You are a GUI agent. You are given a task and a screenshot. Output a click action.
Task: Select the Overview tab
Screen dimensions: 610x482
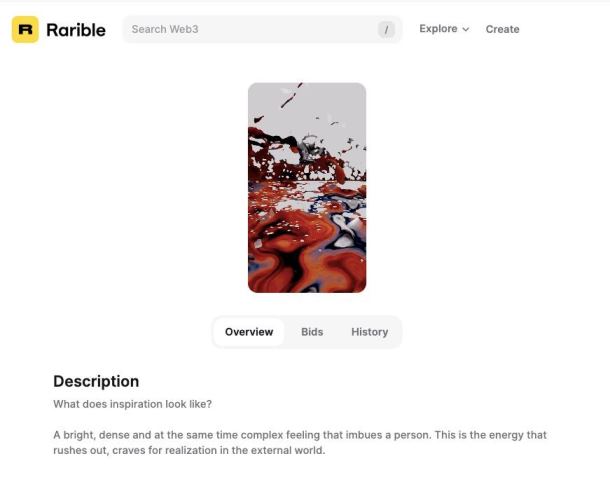click(x=249, y=332)
